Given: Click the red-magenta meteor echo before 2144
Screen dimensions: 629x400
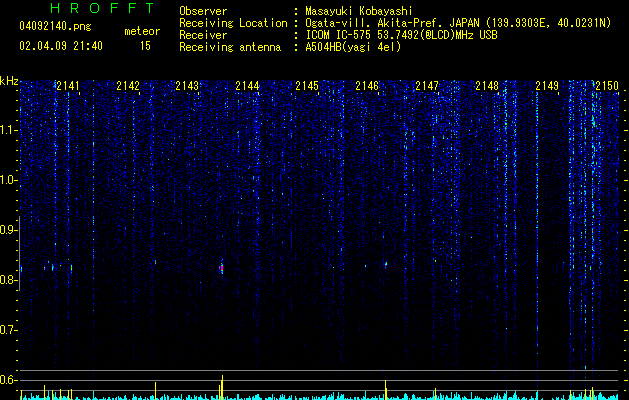Looking at the screenshot, I should [221, 268].
